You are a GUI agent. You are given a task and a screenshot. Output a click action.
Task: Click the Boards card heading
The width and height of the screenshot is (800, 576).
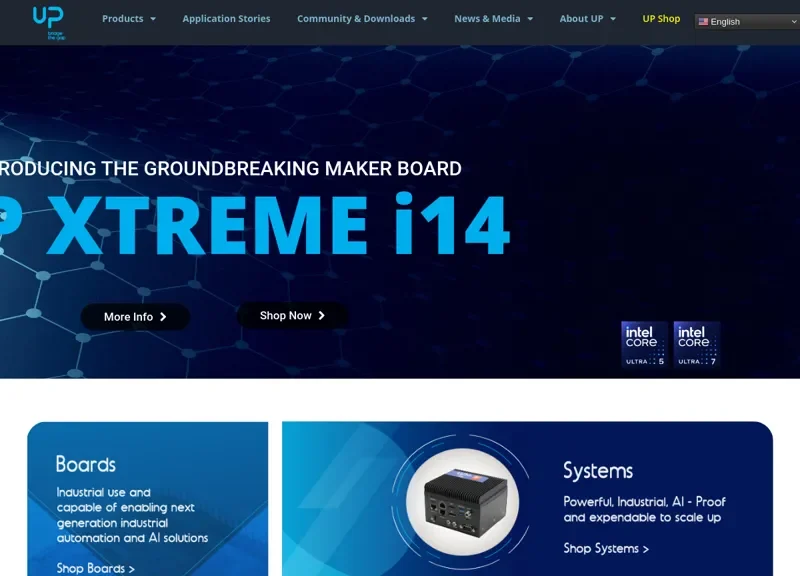click(x=86, y=464)
